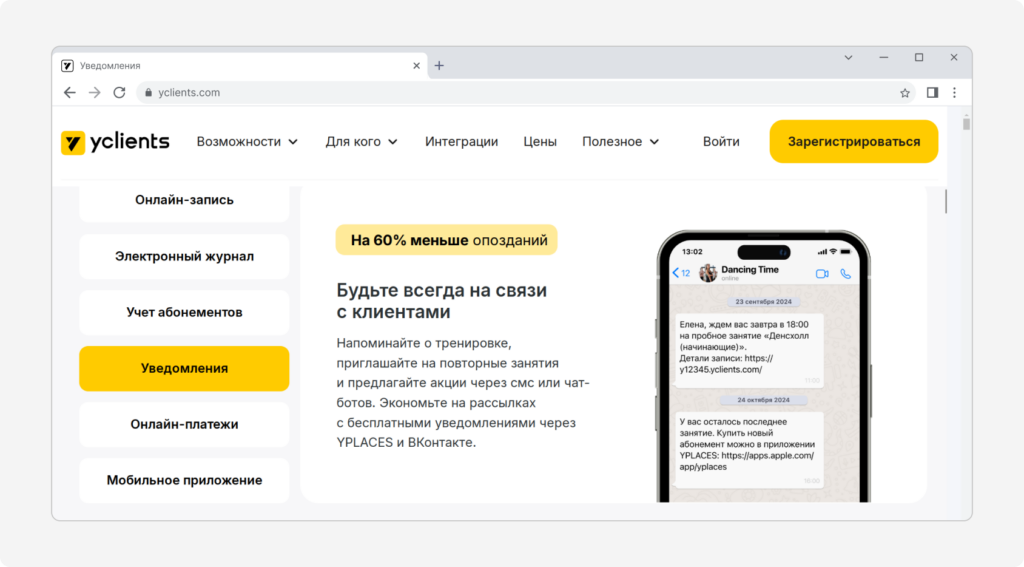Screen dimensions: 1024x567
Task: Select the Мобильное приложение tab
Action: click(184, 480)
